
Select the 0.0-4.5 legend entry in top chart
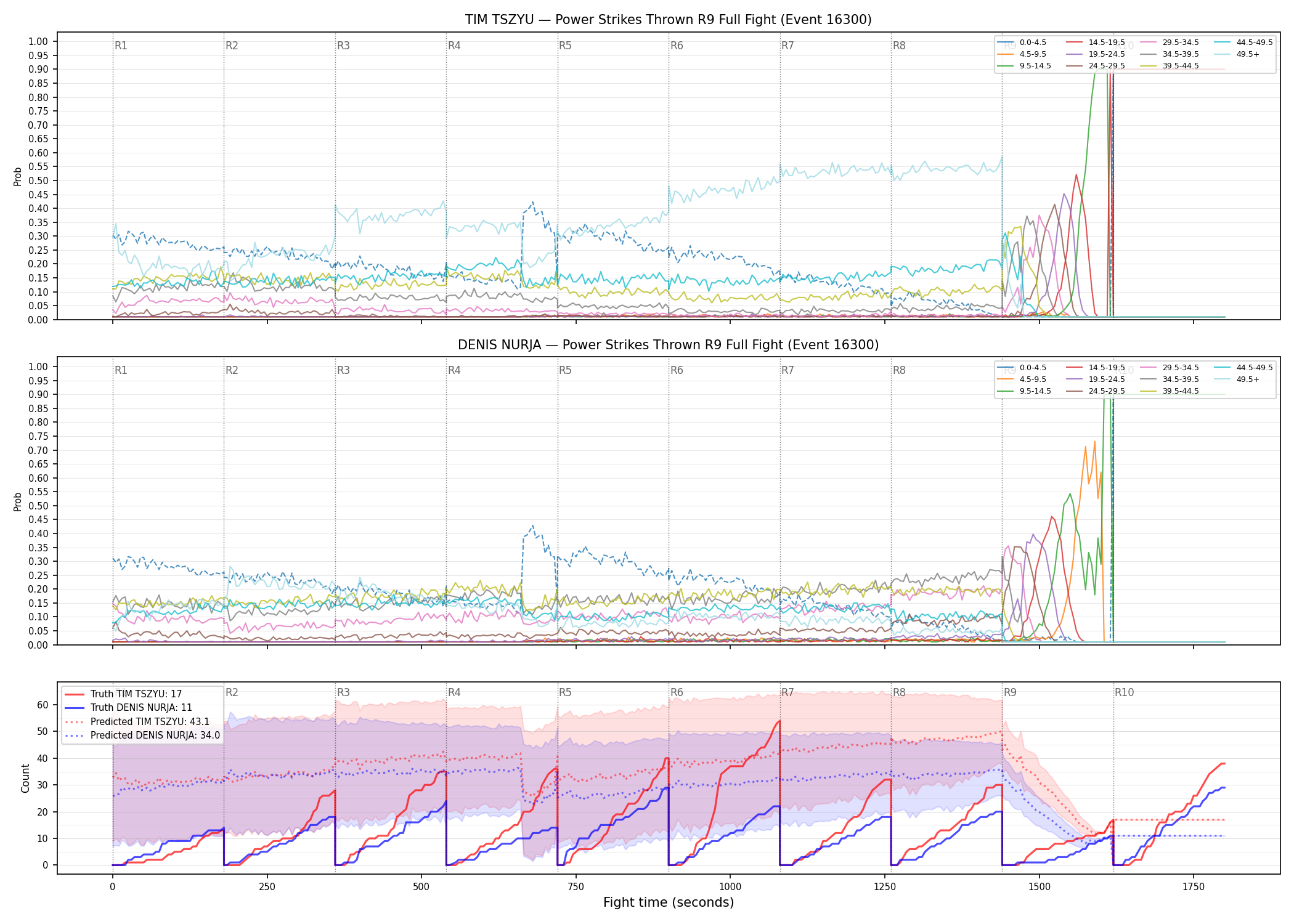(1022, 43)
